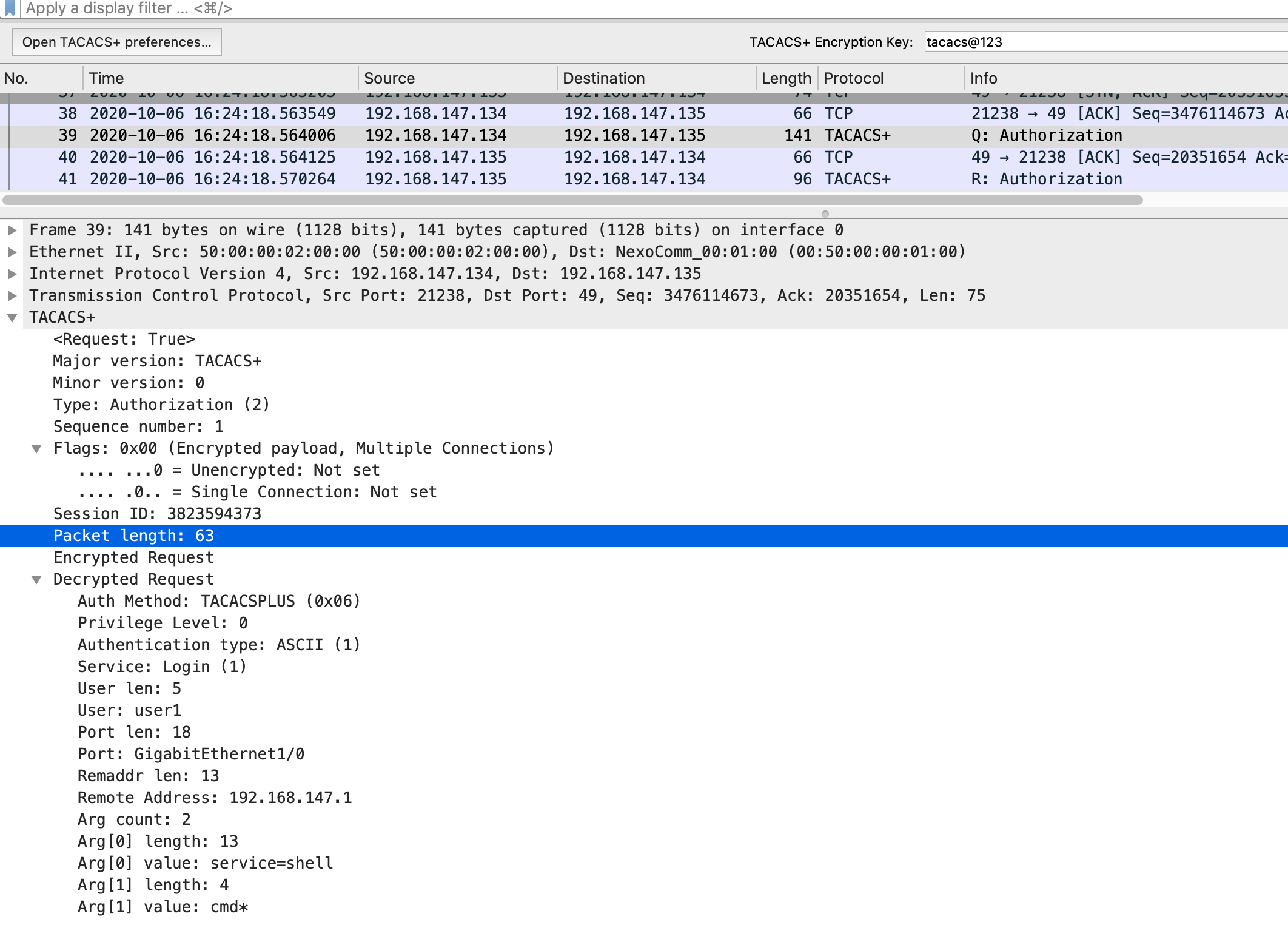The height and width of the screenshot is (945, 1288).
Task: Sort packets by Time column header
Action: [x=106, y=78]
